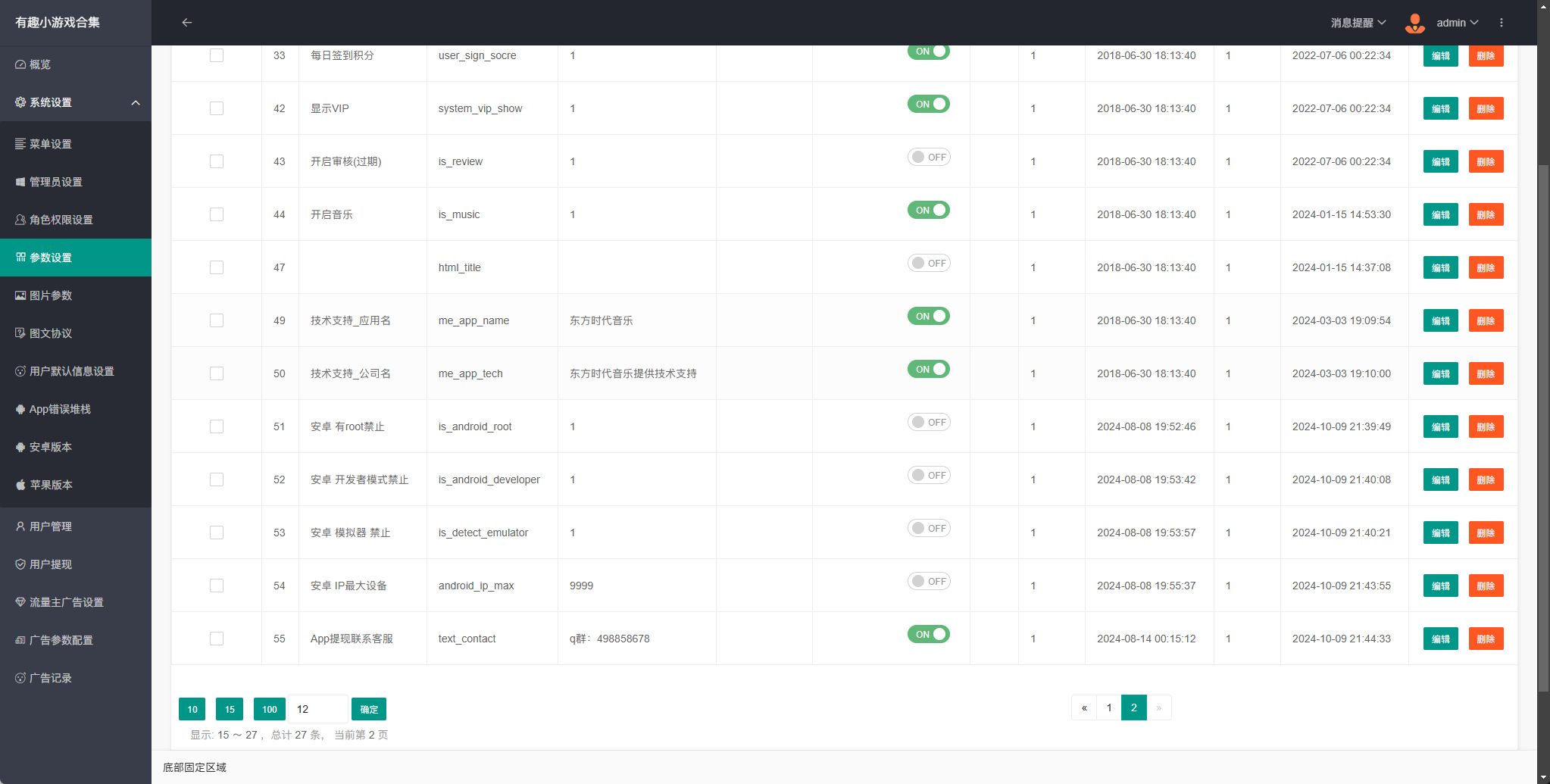Click scrollbar down arrow at bottom
The image size is (1550, 784).
pos(1544,777)
